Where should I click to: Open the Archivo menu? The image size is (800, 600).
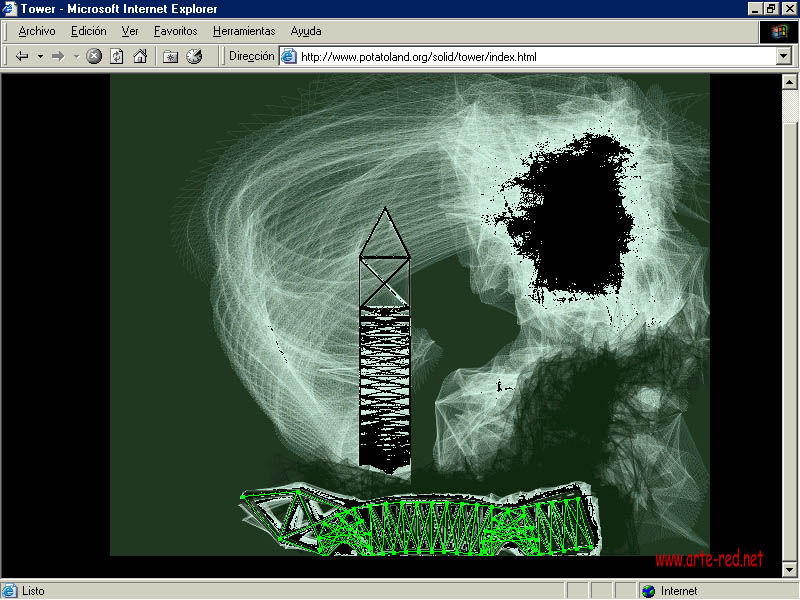37,31
